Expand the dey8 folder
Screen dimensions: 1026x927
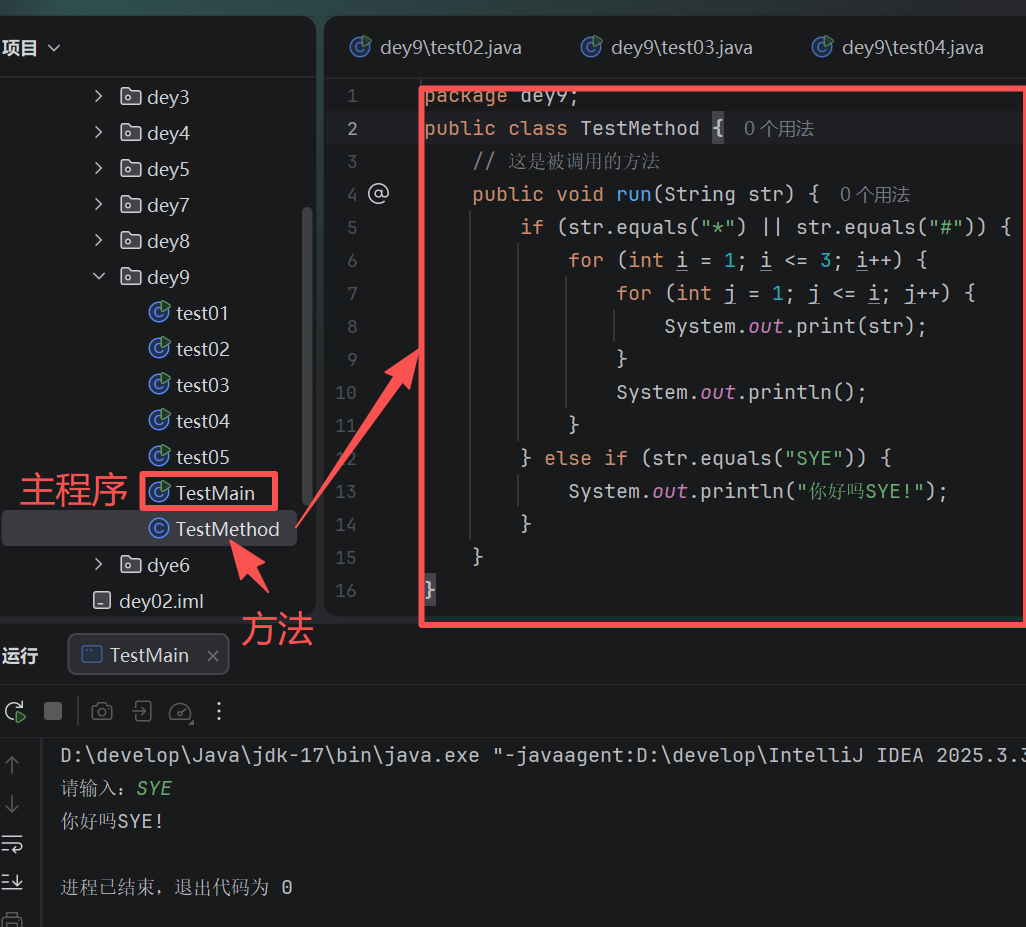click(x=98, y=241)
